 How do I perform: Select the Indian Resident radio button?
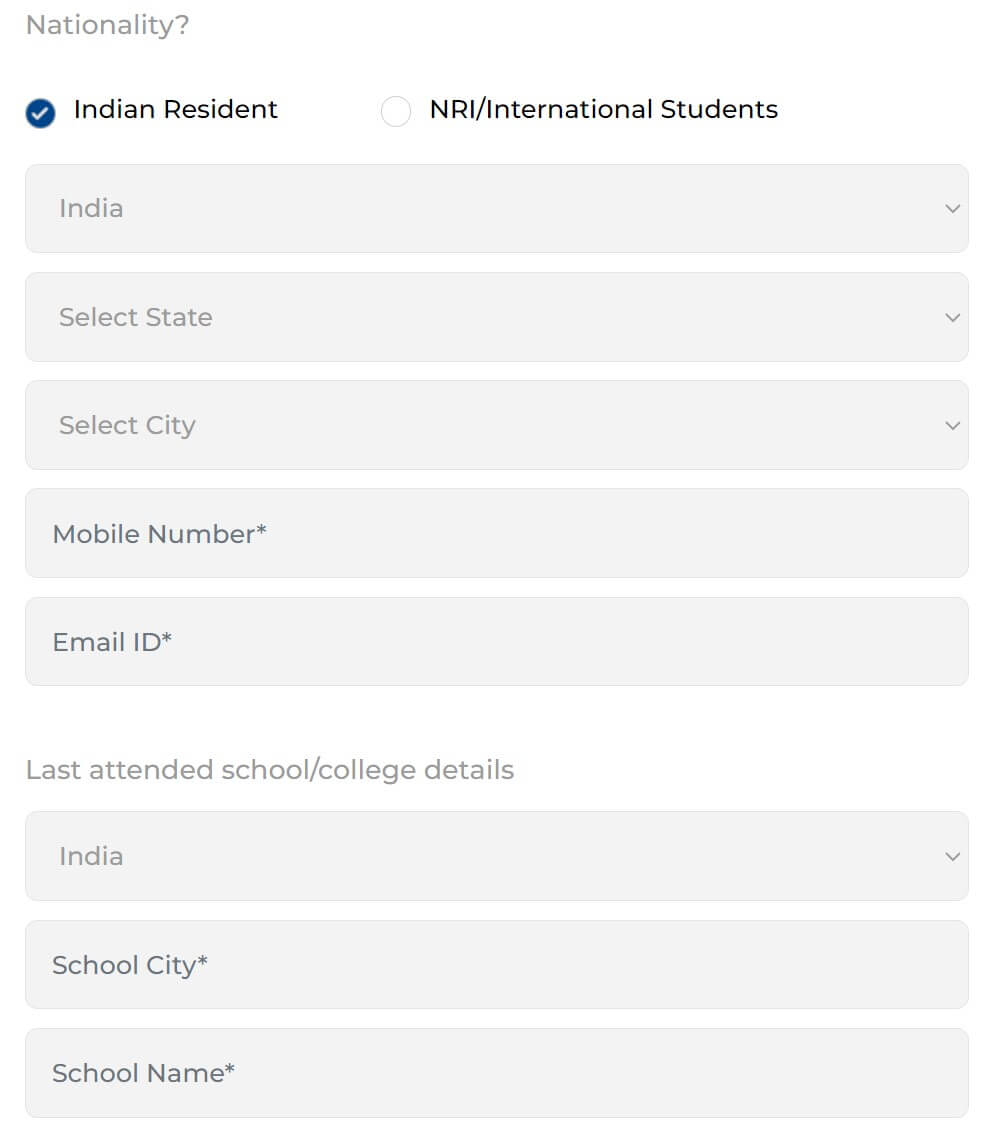(x=41, y=113)
